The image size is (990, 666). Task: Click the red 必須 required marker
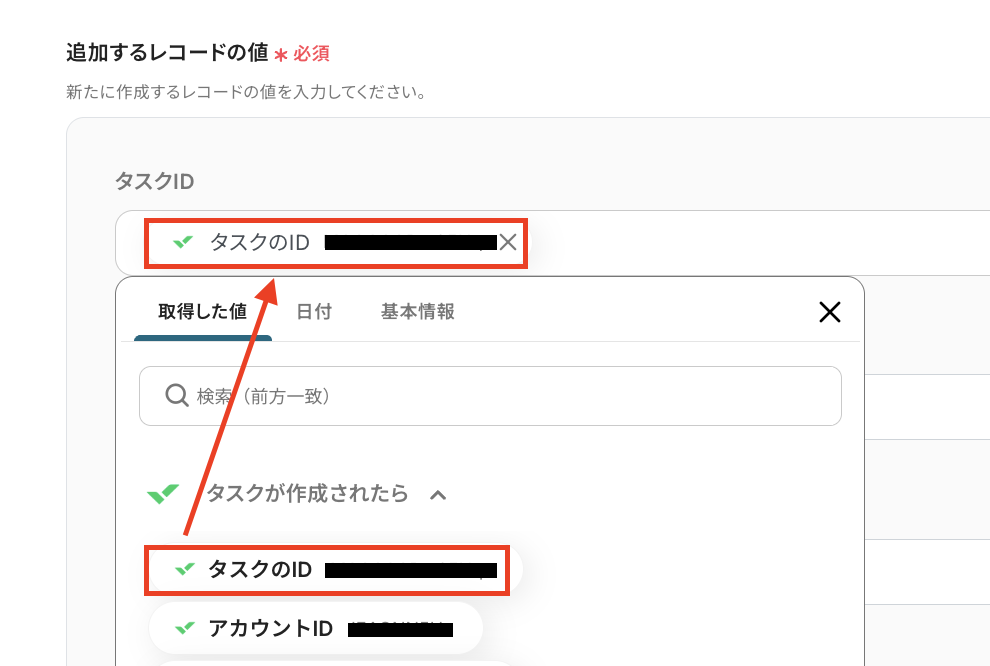(x=311, y=53)
